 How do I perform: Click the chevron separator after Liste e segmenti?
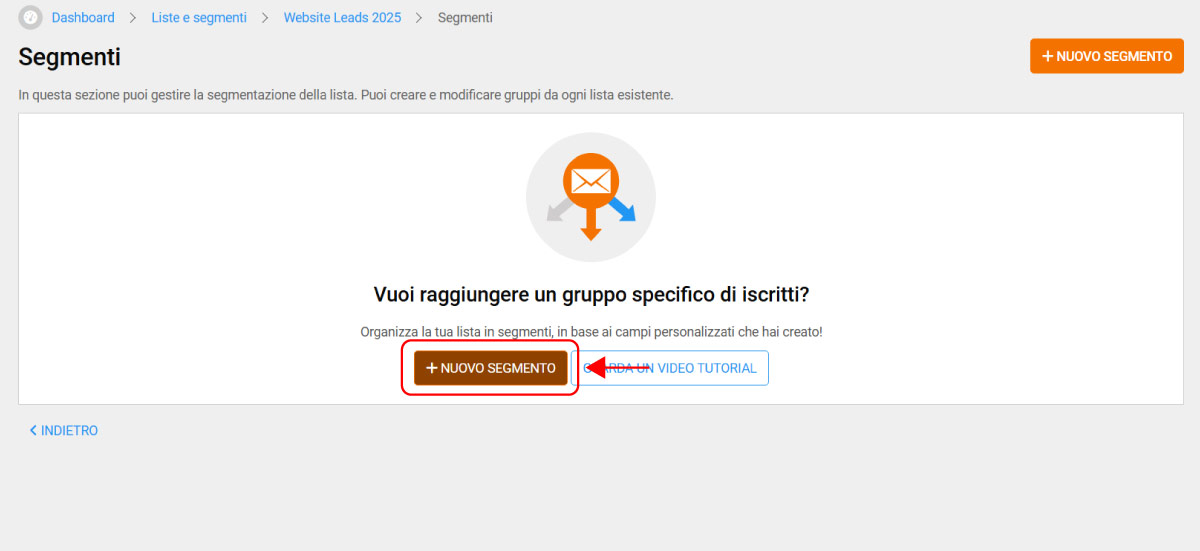[265, 18]
